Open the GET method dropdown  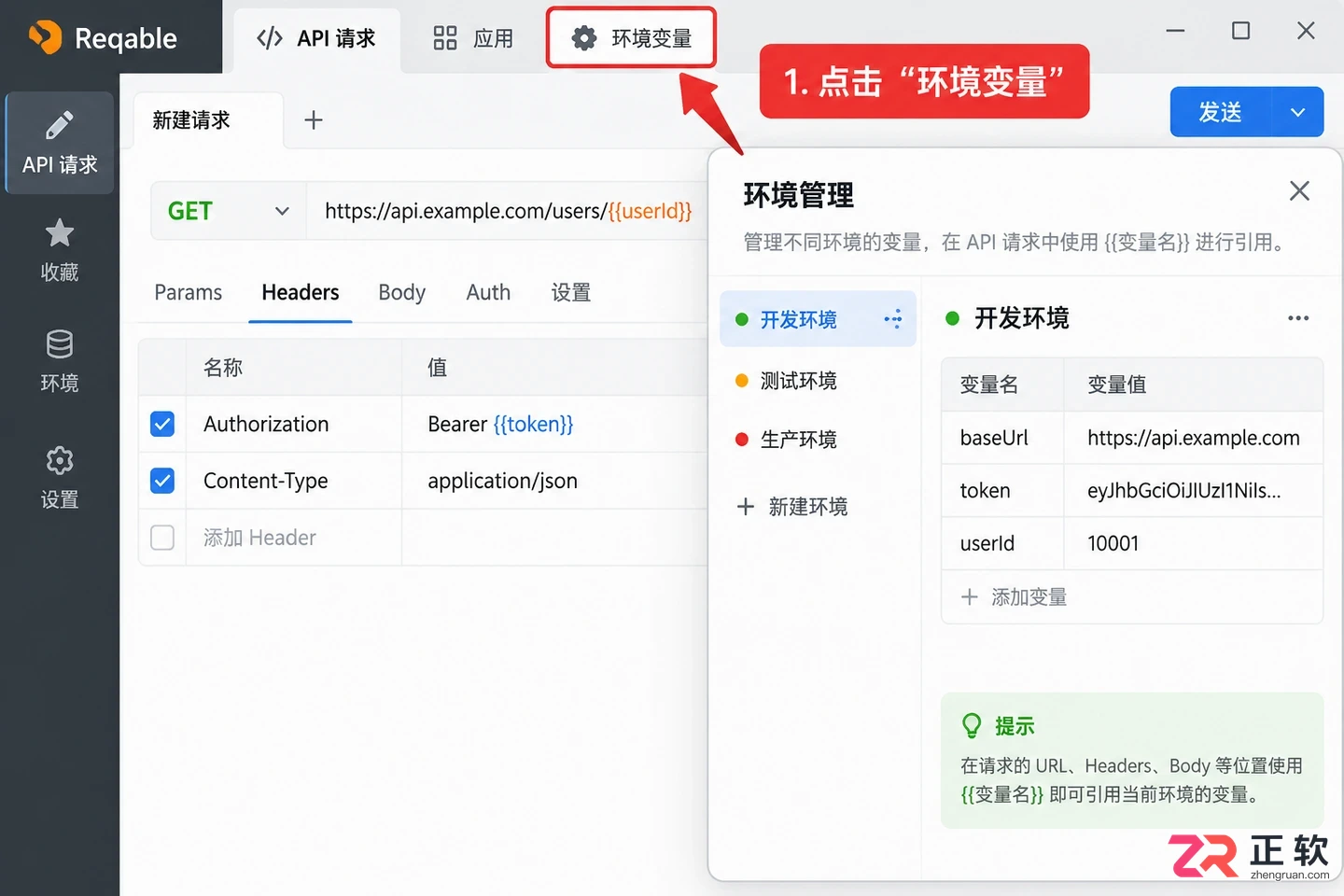229,211
